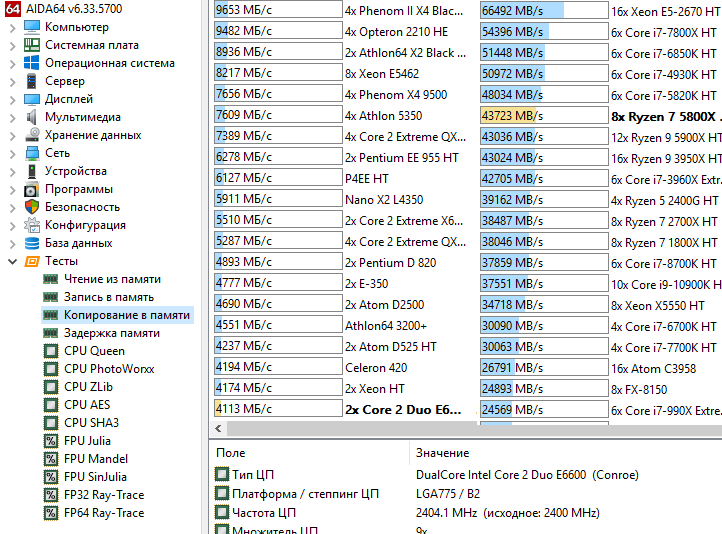Expand the Сеть tree node
722x534 pixels.
(12, 154)
